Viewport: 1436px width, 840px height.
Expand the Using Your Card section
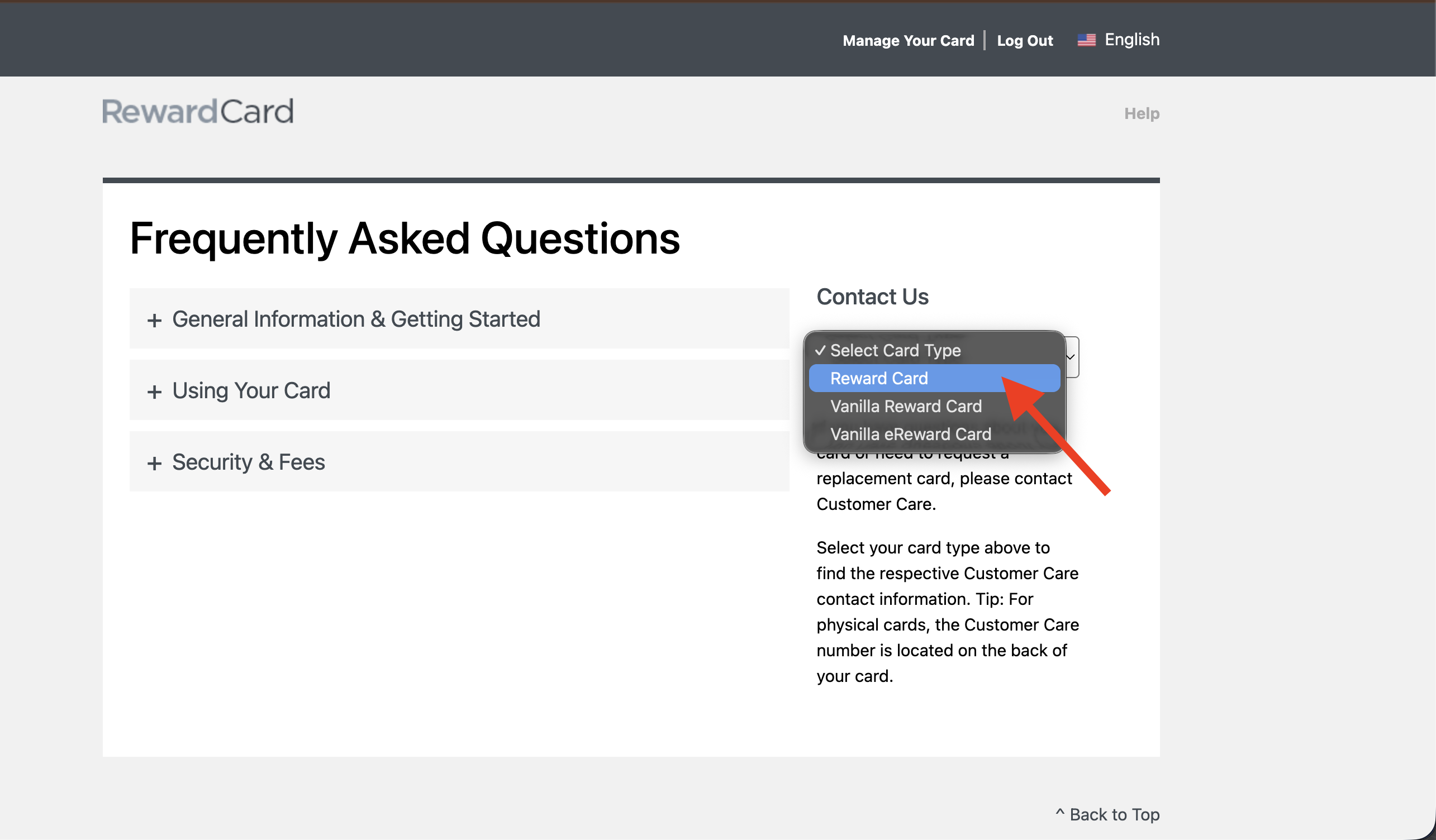459,390
